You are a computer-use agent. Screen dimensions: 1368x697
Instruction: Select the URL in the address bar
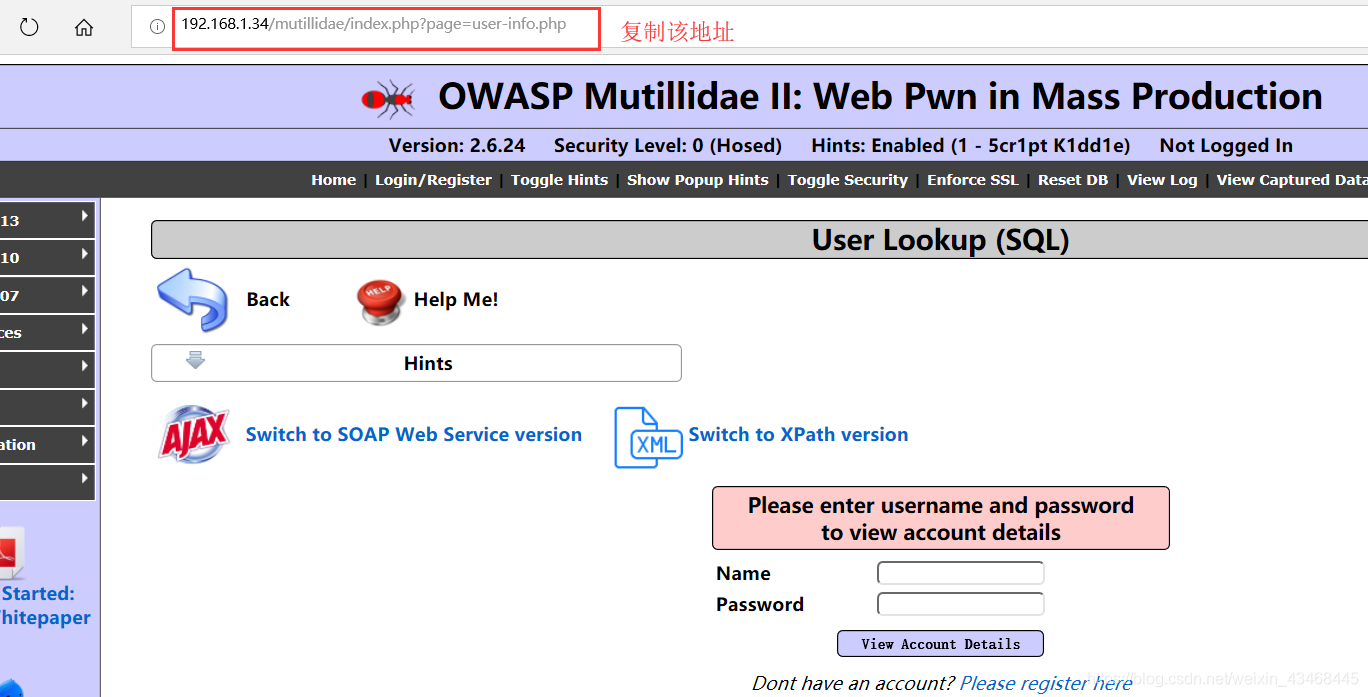[374, 24]
